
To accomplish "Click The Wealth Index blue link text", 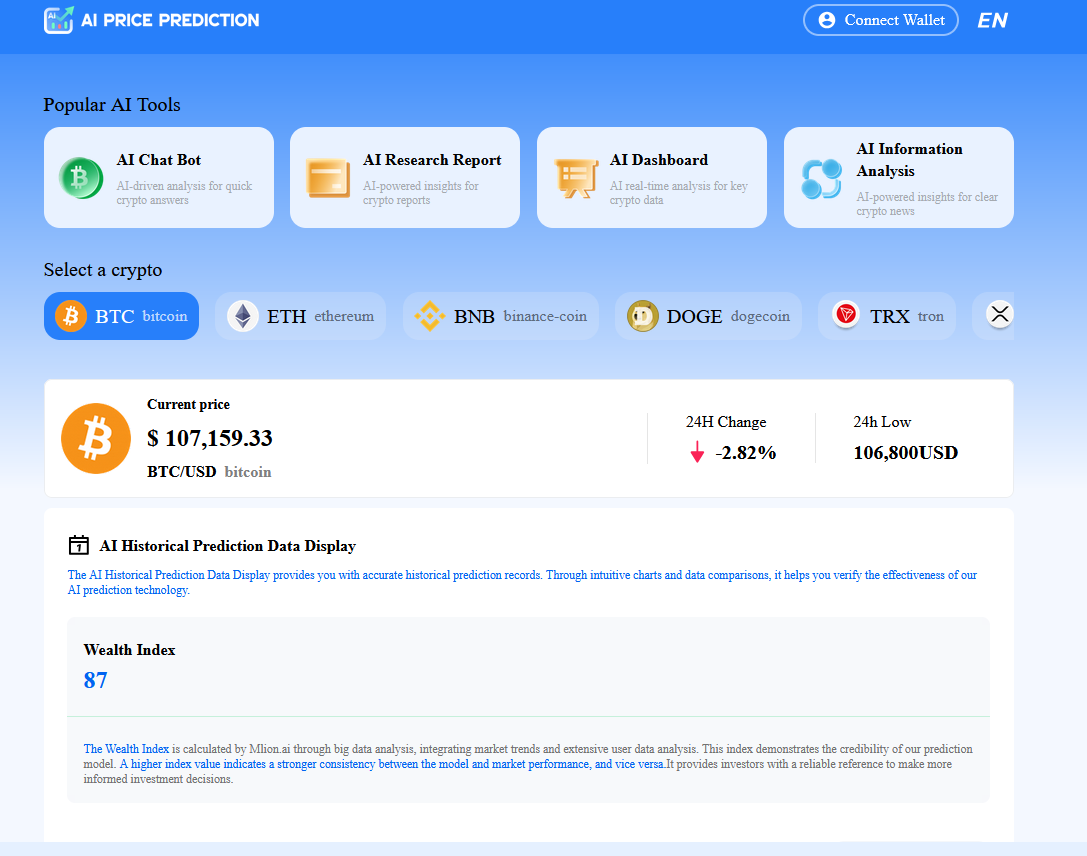I will (125, 749).
